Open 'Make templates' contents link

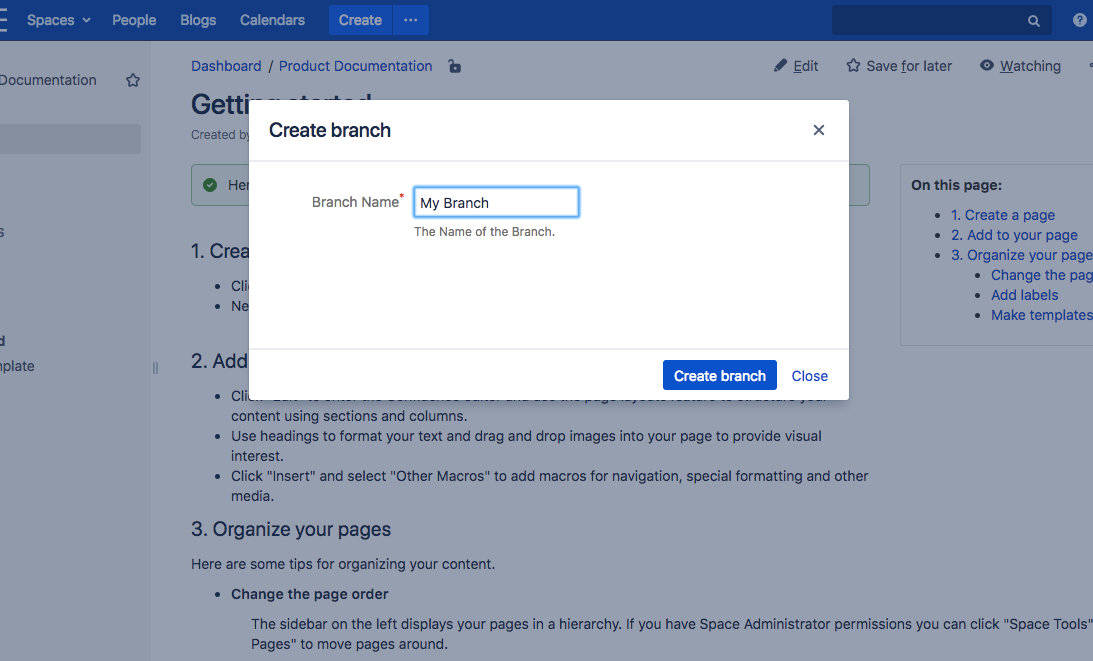click(1042, 315)
